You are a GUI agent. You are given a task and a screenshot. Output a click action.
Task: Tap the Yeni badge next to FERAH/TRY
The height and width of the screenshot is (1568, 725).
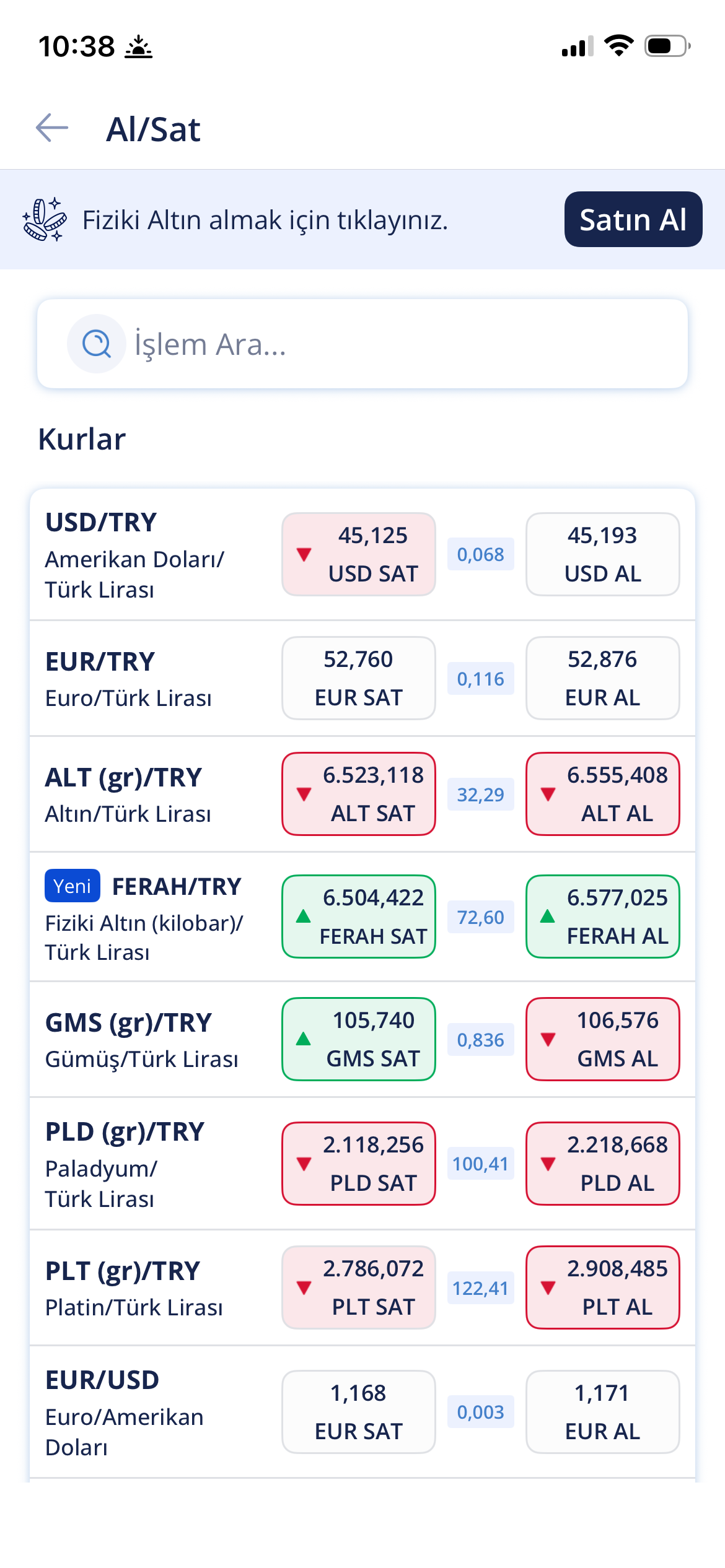(x=72, y=886)
